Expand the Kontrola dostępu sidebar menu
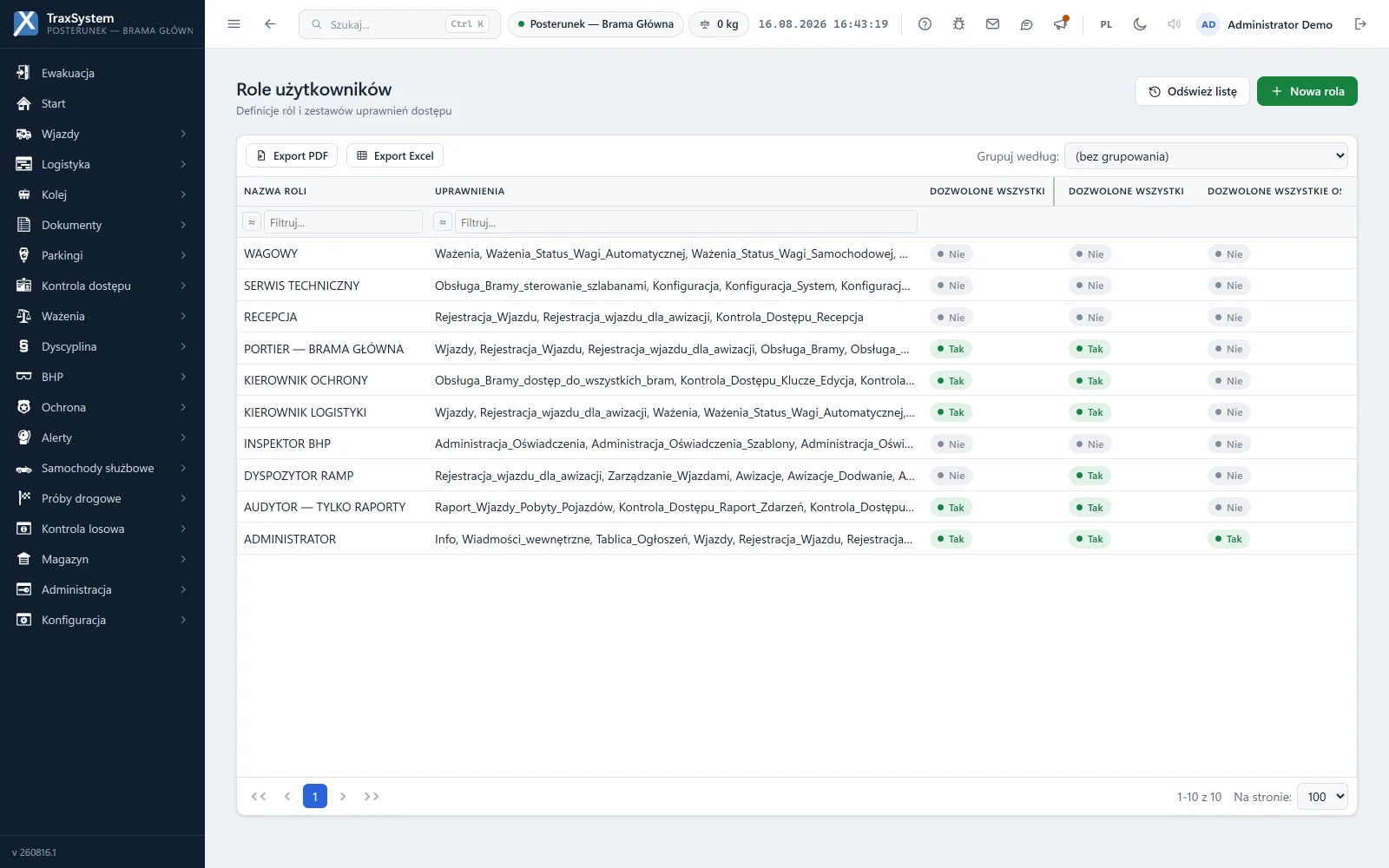Screen dimensions: 1389x868 tap(102, 286)
